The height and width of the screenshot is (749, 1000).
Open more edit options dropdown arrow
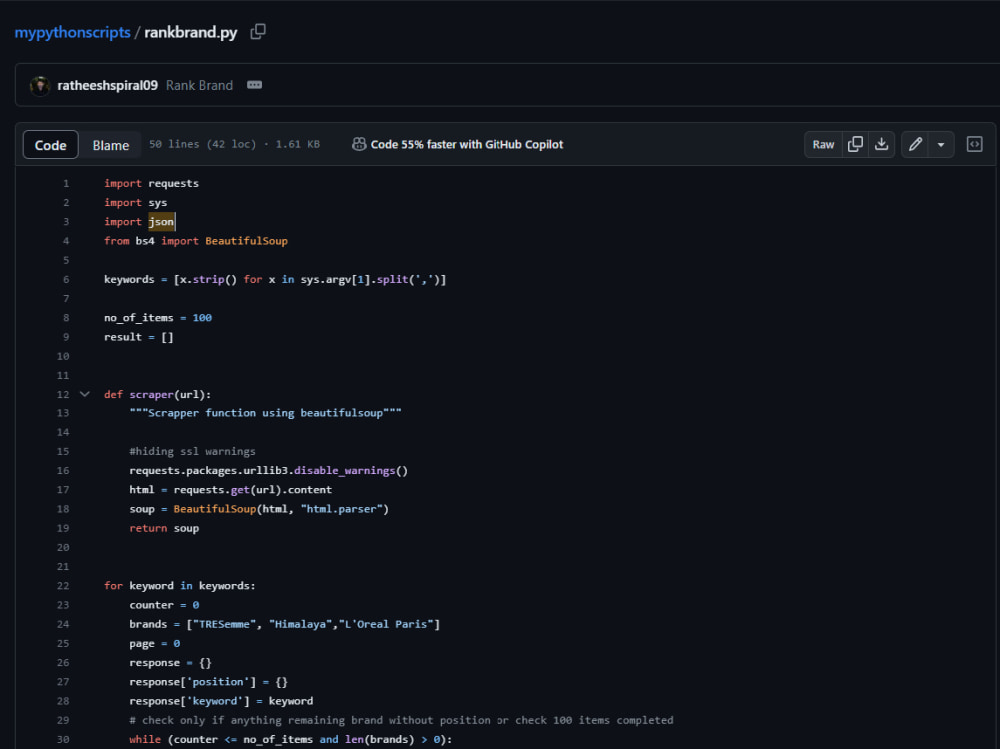(x=941, y=144)
